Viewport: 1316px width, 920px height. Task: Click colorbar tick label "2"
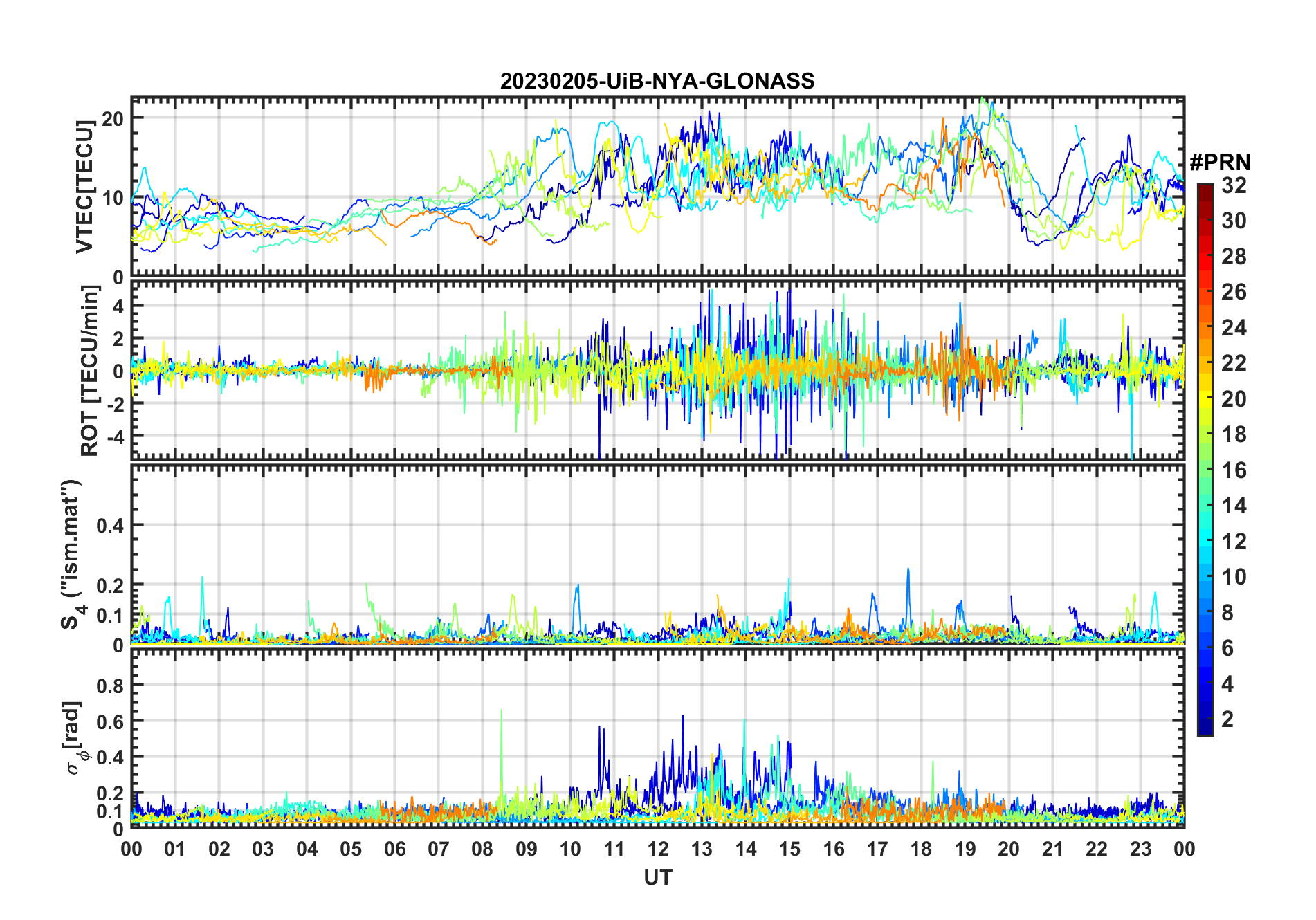click(1227, 719)
